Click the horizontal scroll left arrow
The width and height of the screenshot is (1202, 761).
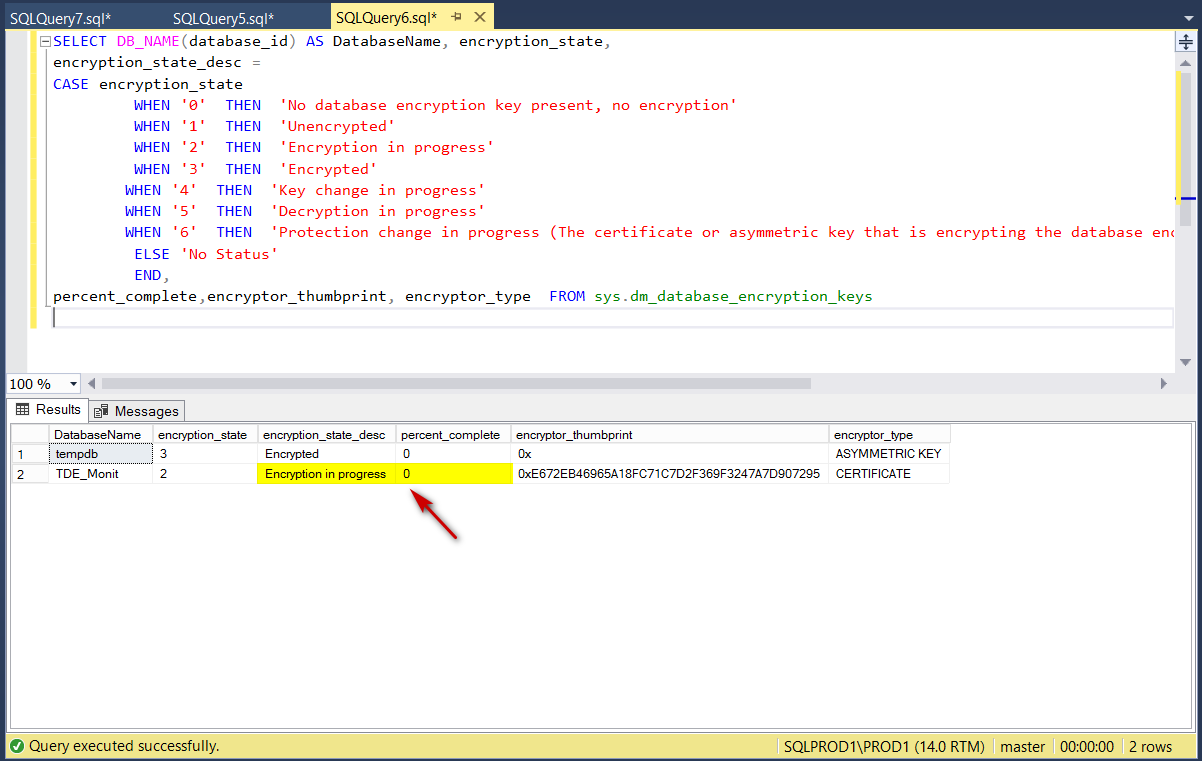click(93, 384)
